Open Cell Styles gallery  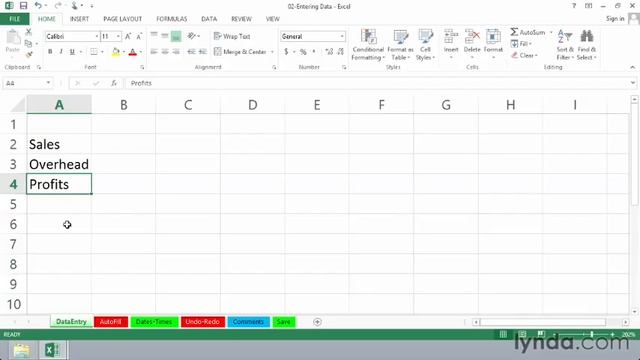click(x=425, y=45)
